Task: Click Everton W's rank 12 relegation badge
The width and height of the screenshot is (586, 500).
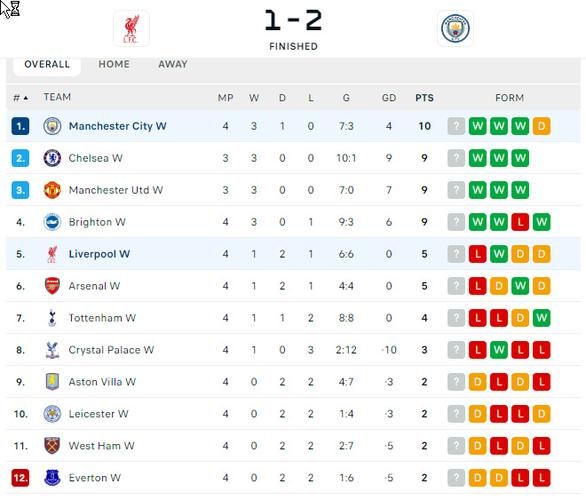Action: [20, 478]
